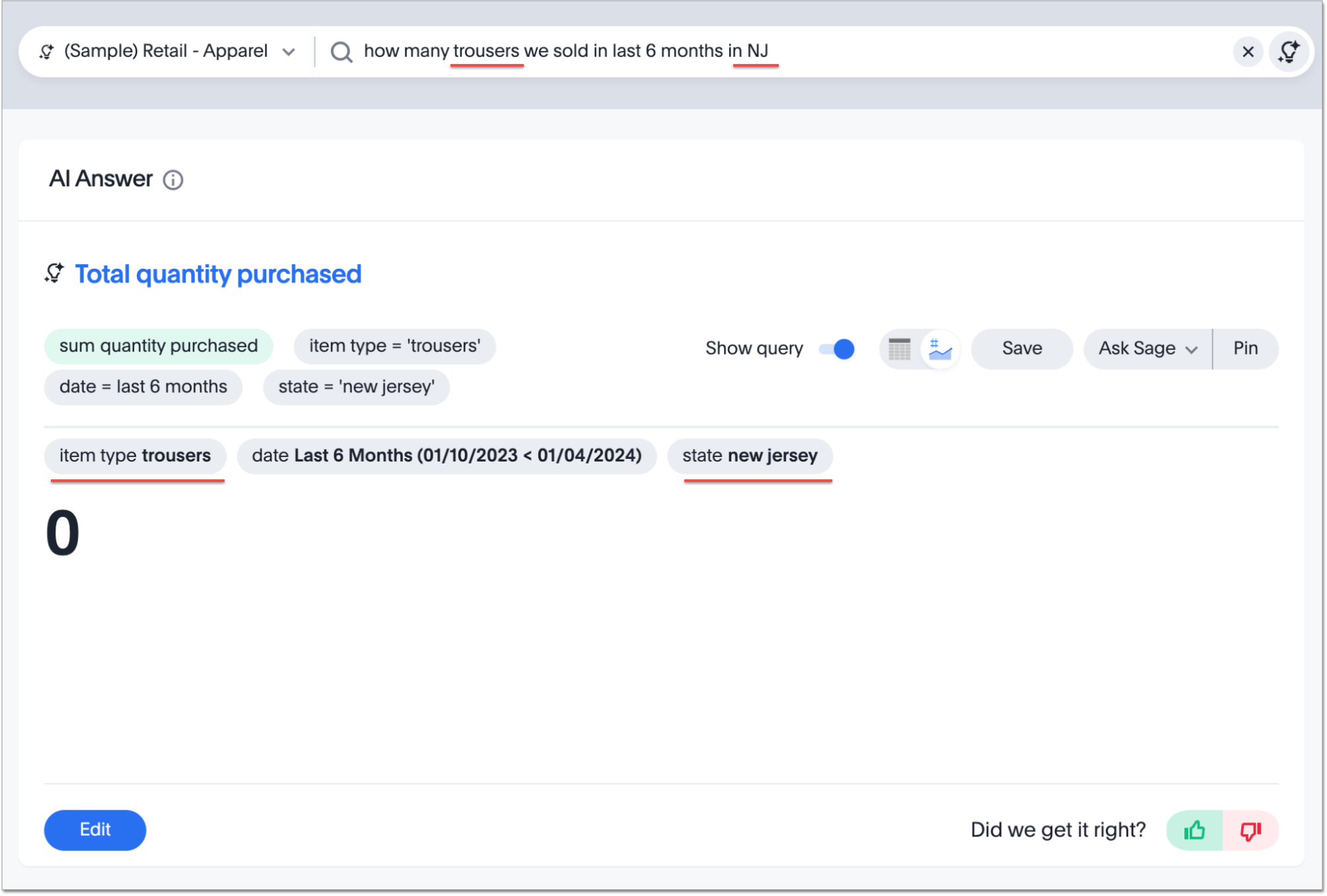Image resolution: width=1327 pixels, height=896 pixels.
Task: Click the state new jersey filter expander
Action: pyautogui.click(x=749, y=455)
